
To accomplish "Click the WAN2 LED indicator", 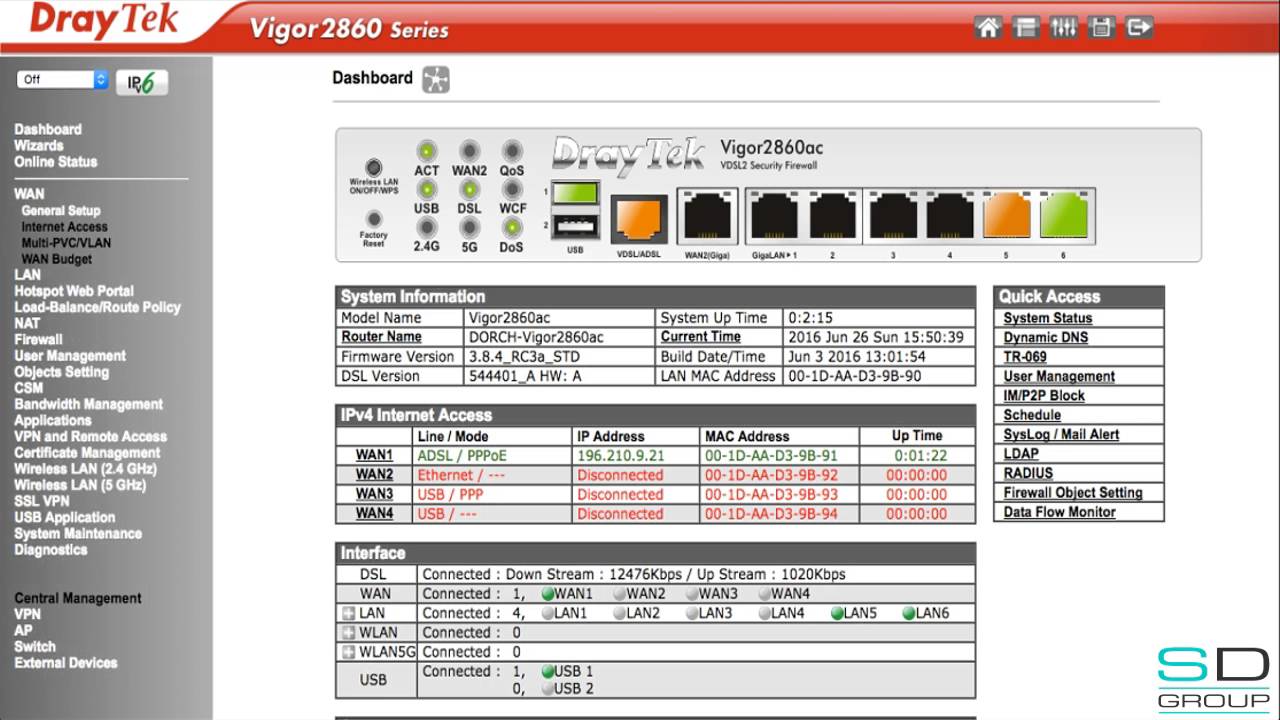I will [470, 151].
